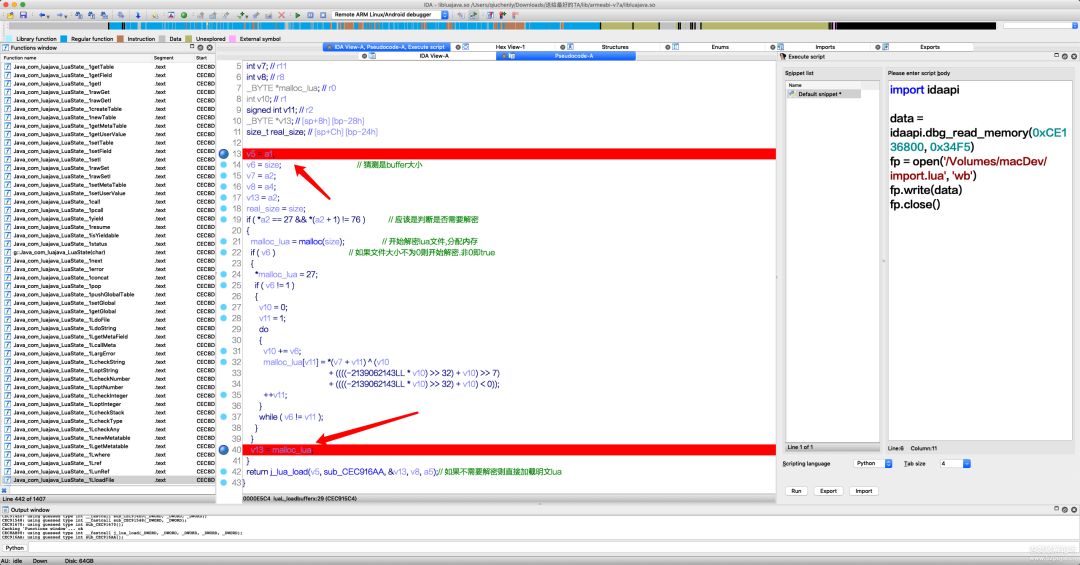Click the open file folder icon
The width and height of the screenshot is (1080, 565).
point(9,15)
